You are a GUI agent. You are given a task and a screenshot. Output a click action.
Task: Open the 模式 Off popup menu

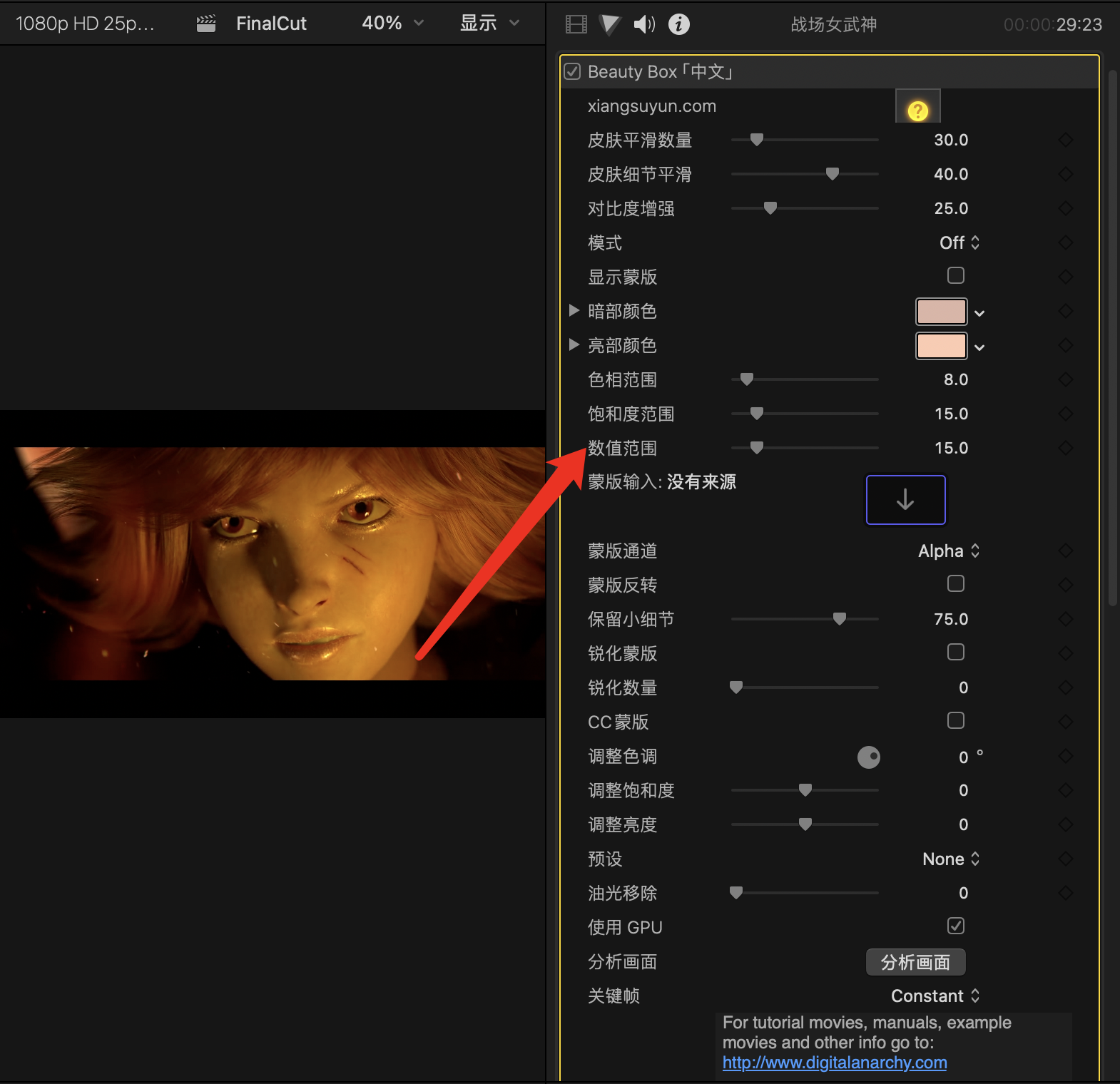coord(959,242)
